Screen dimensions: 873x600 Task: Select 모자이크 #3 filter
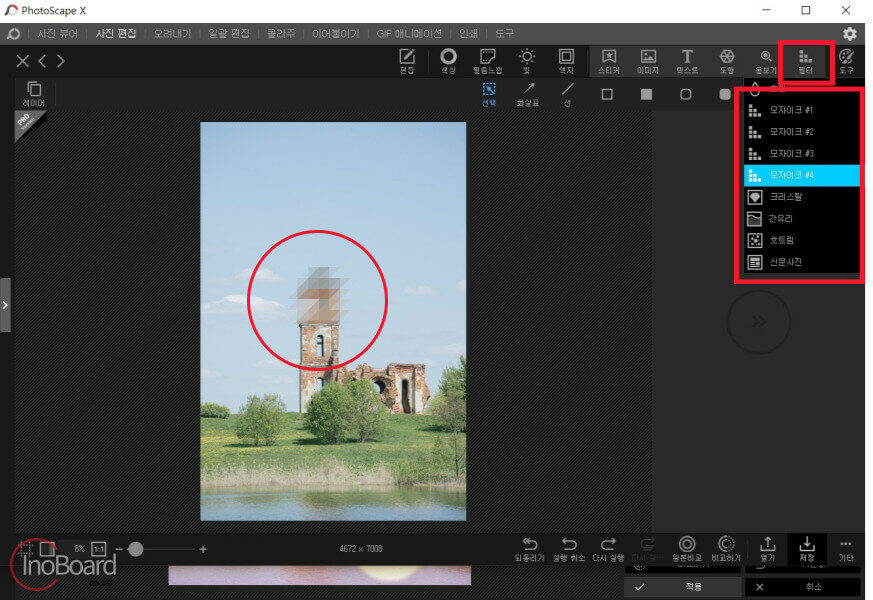[802, 154]
